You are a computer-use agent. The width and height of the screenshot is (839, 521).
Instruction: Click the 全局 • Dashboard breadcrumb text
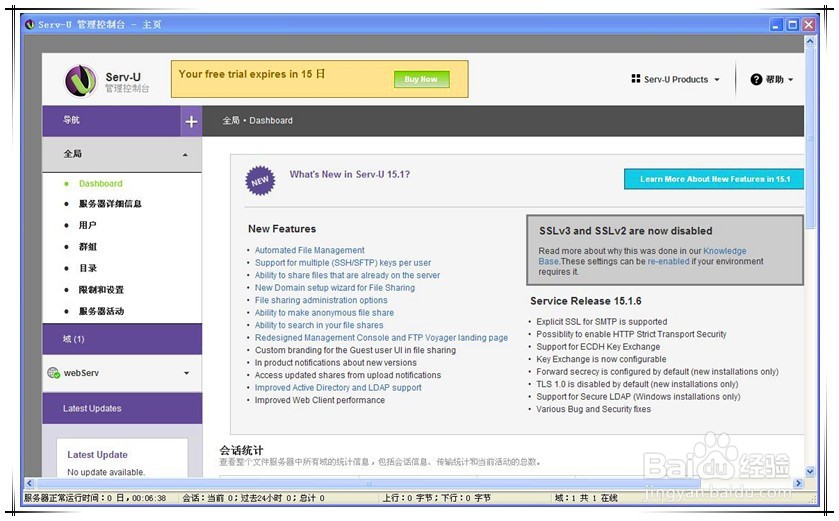click(257, 120)
